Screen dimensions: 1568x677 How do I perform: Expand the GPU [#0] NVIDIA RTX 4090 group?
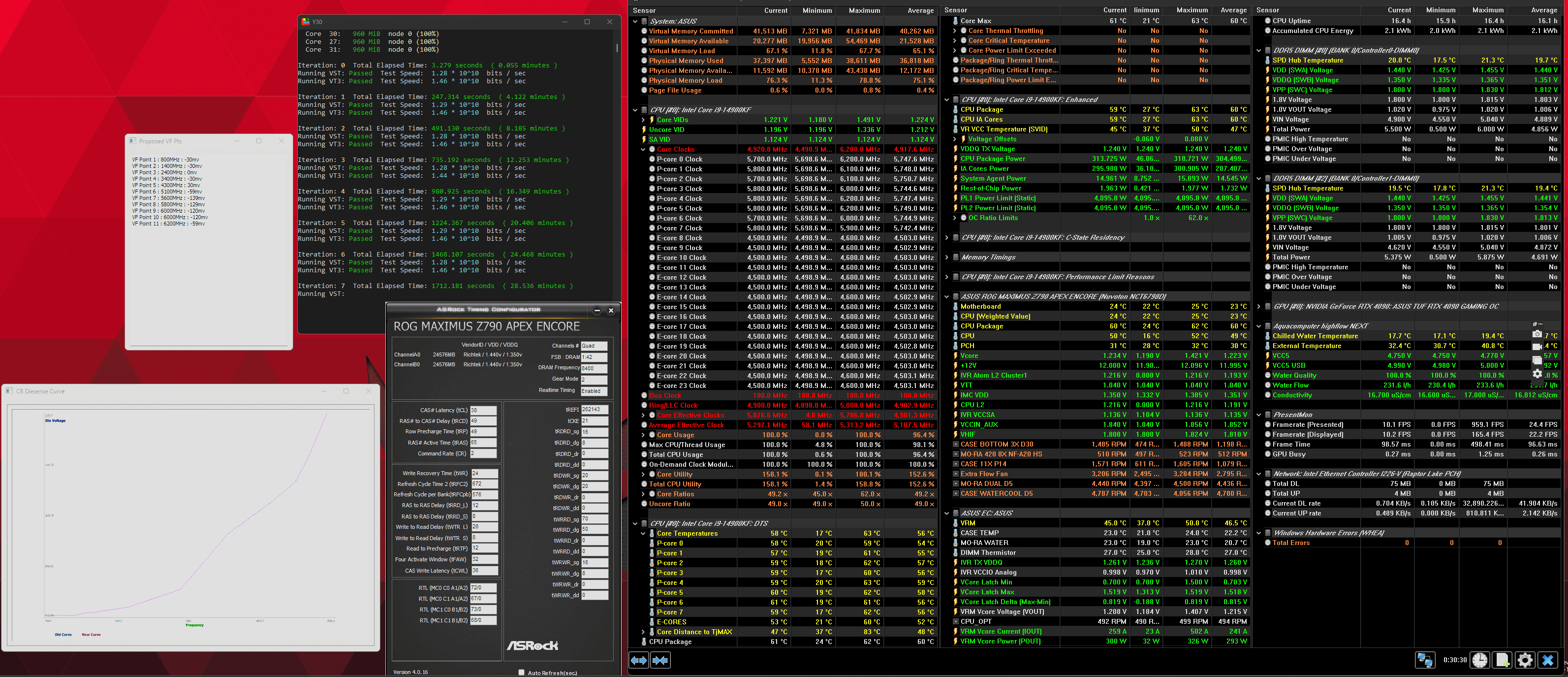pos(1259,307)
